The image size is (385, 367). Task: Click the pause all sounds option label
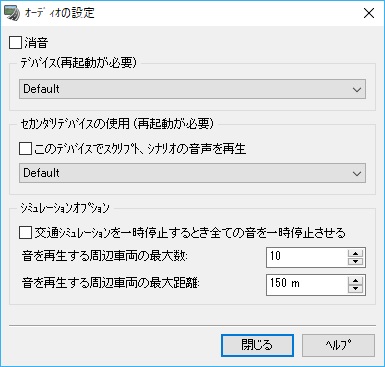(190, 233)
